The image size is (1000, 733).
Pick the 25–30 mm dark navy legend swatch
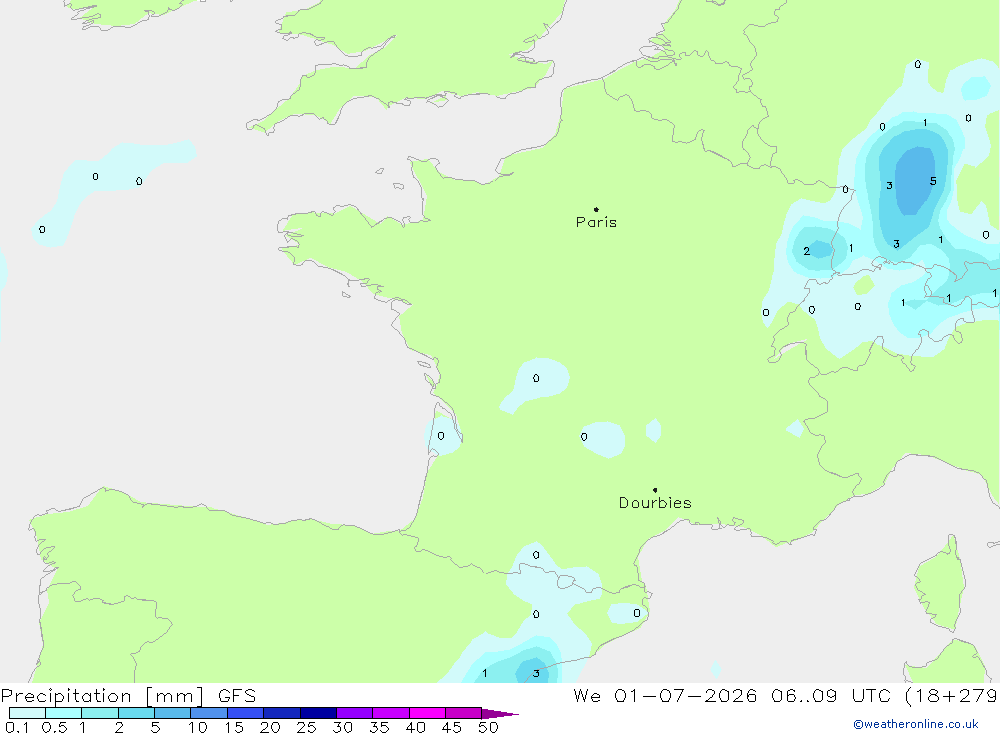(318, 713)
